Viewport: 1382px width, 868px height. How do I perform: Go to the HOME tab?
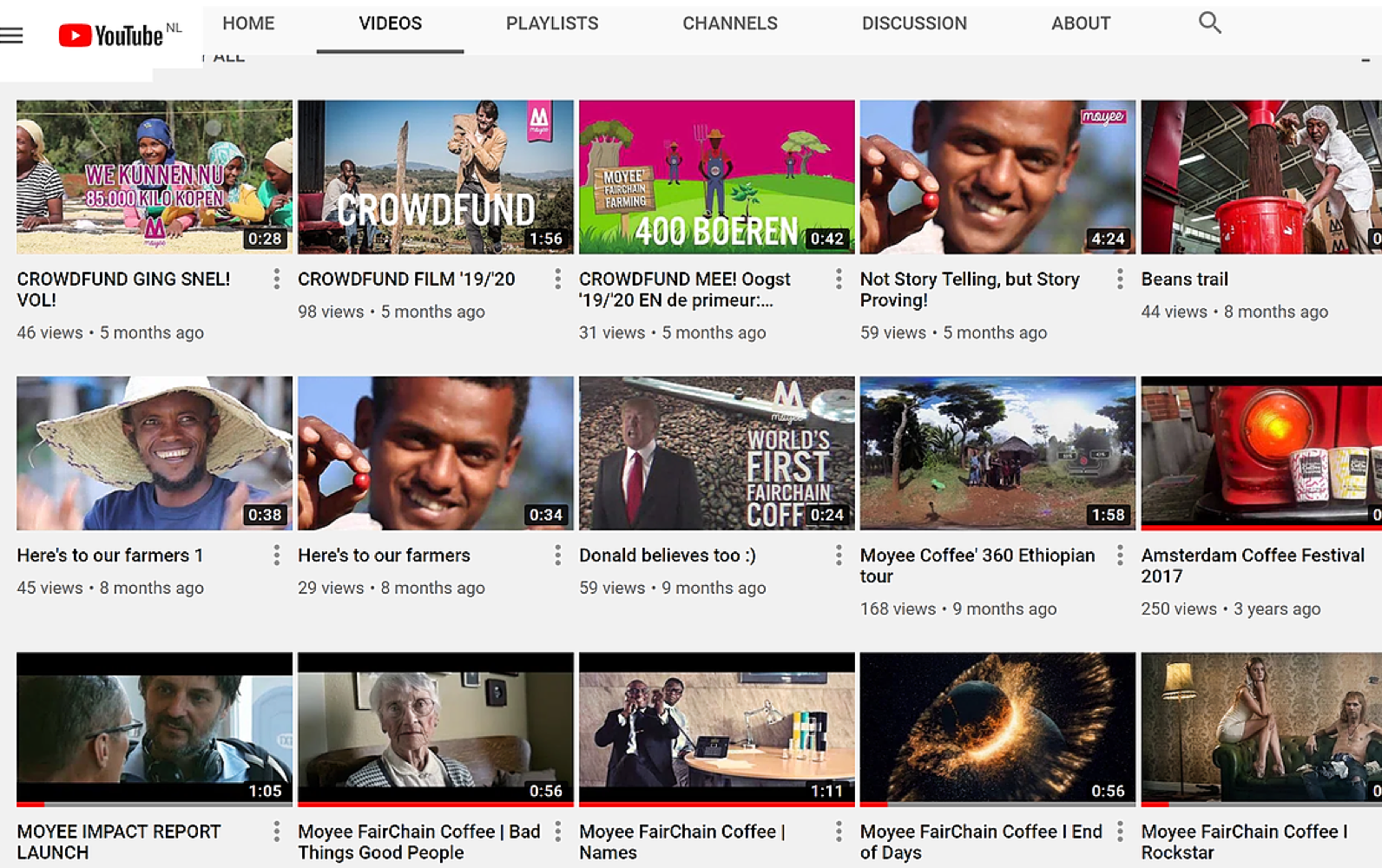[x=248, y=23]
